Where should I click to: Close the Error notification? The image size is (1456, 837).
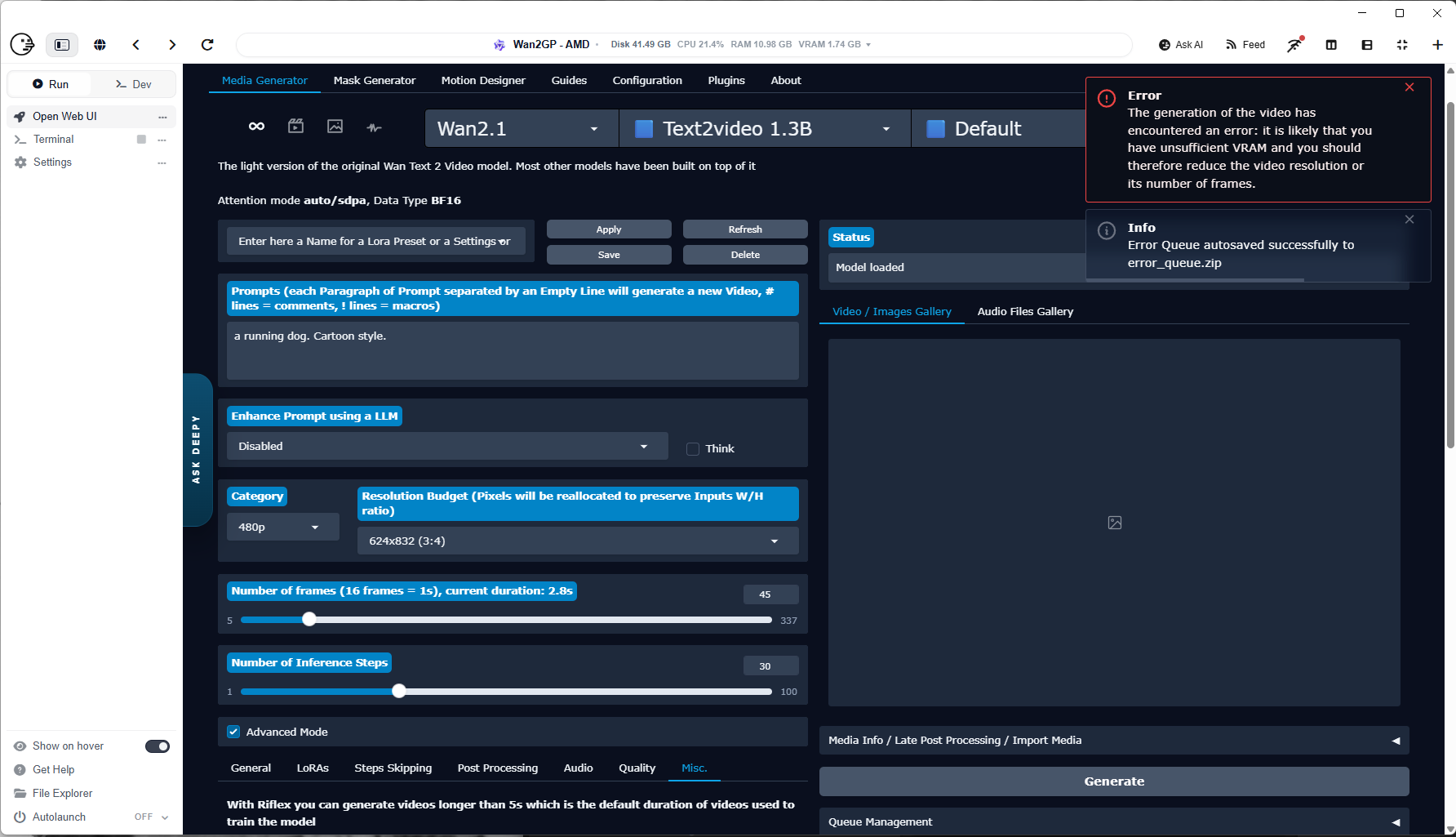tap(1409, 87)
